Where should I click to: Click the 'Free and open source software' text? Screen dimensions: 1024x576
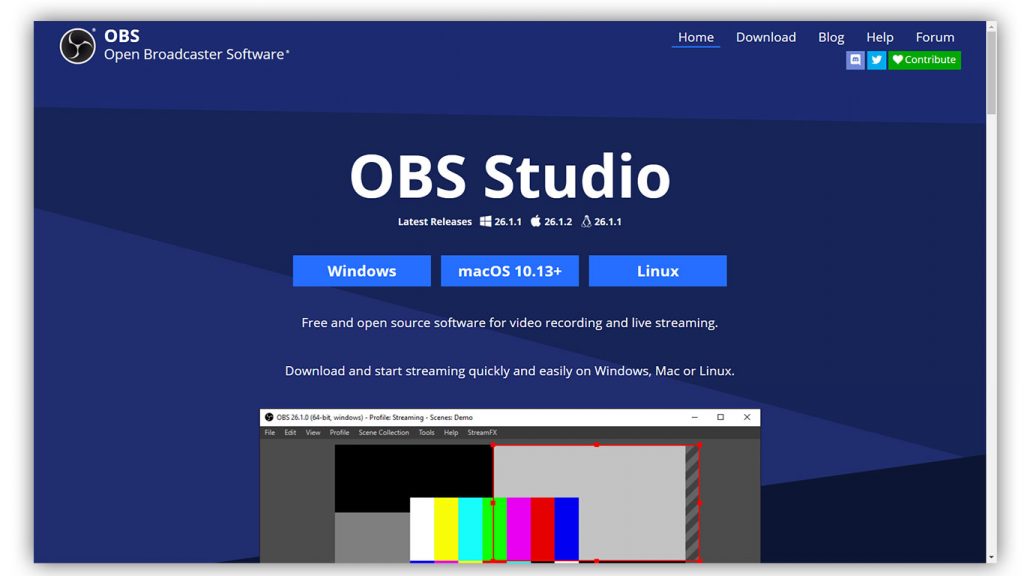509,323
